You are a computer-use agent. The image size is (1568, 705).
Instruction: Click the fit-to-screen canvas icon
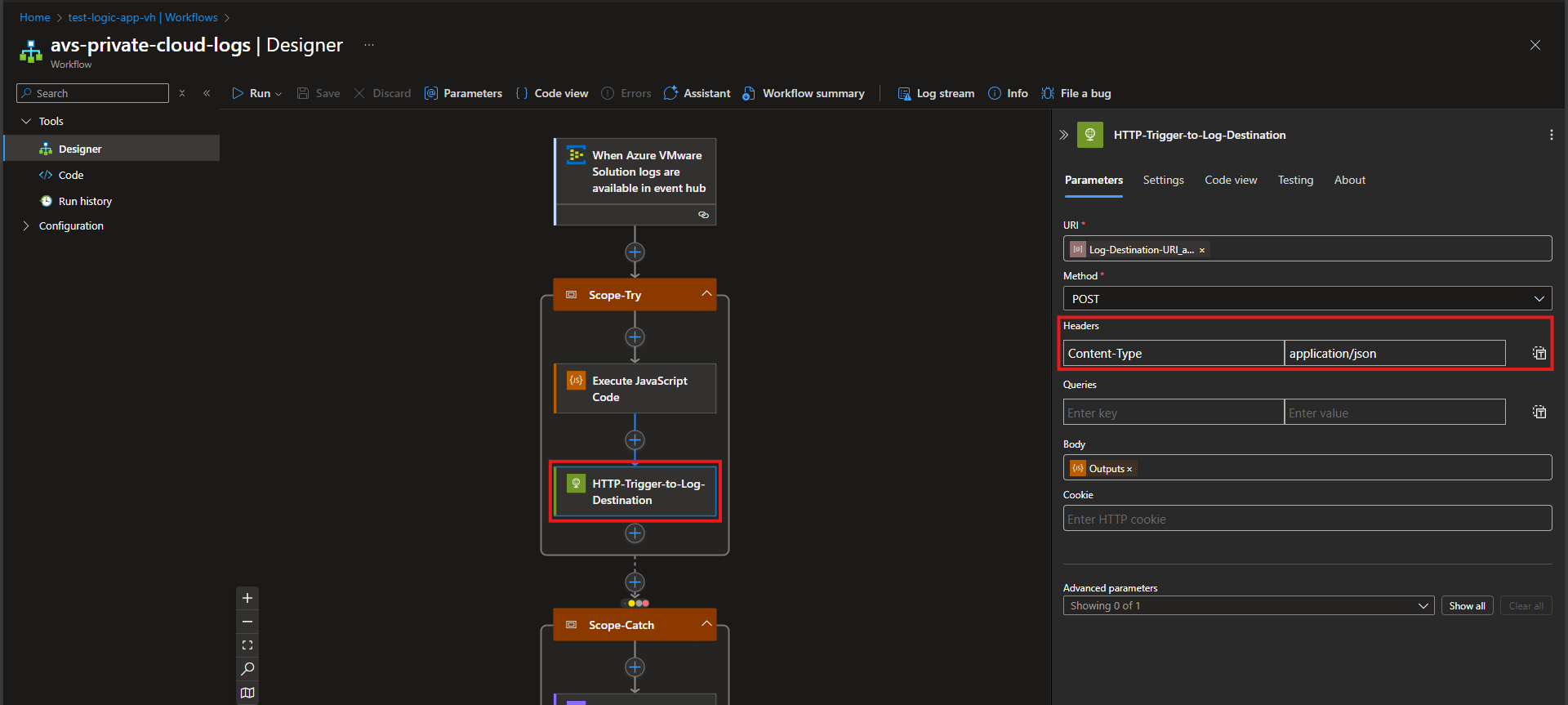tap(247, 645)
